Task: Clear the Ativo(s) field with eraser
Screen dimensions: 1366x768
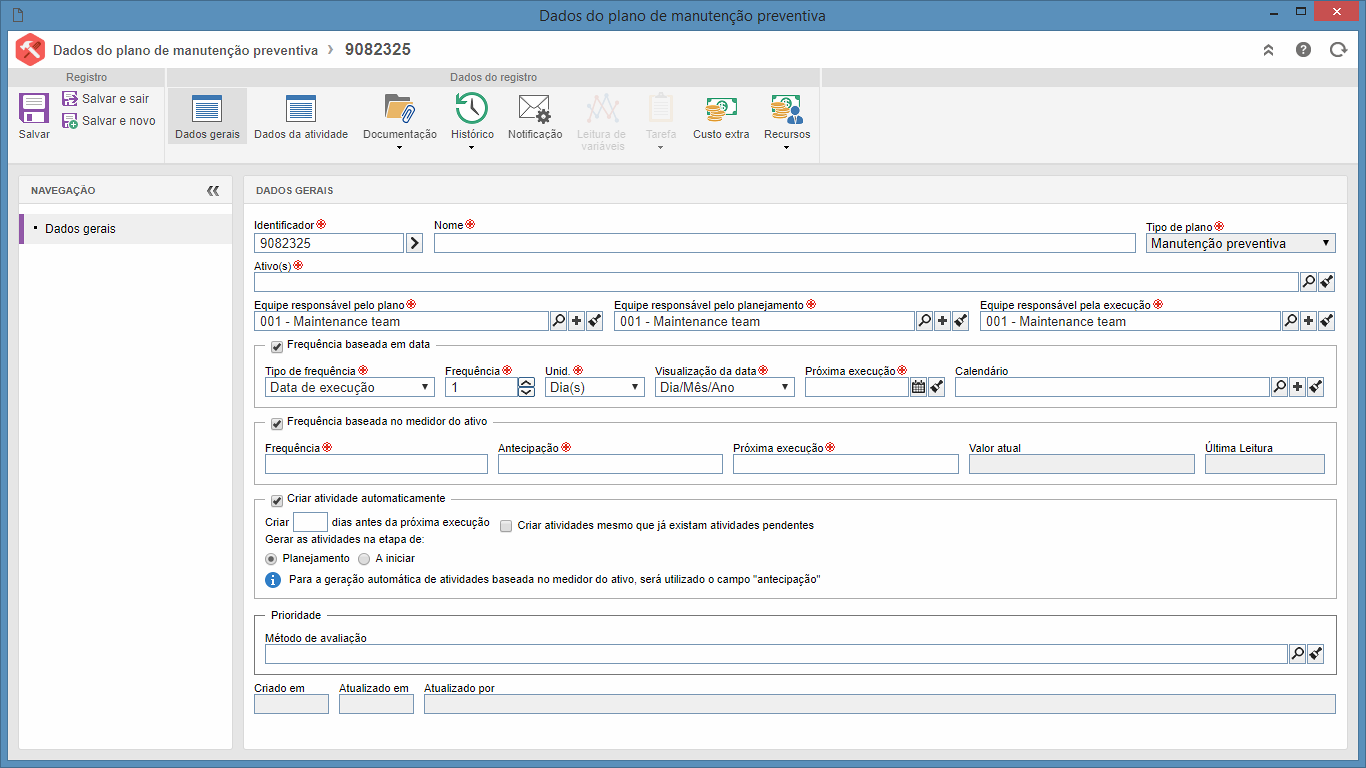Action: [x=1327, y=282]
